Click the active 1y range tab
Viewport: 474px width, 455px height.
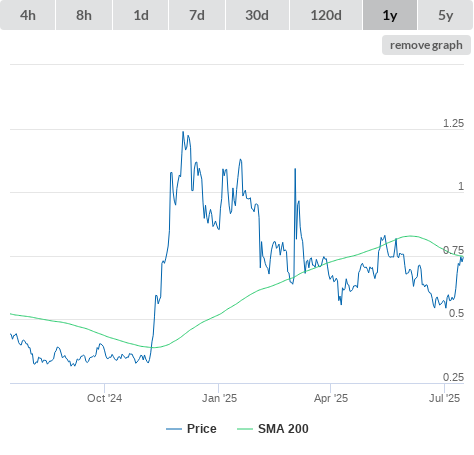(x=390, y=15)
